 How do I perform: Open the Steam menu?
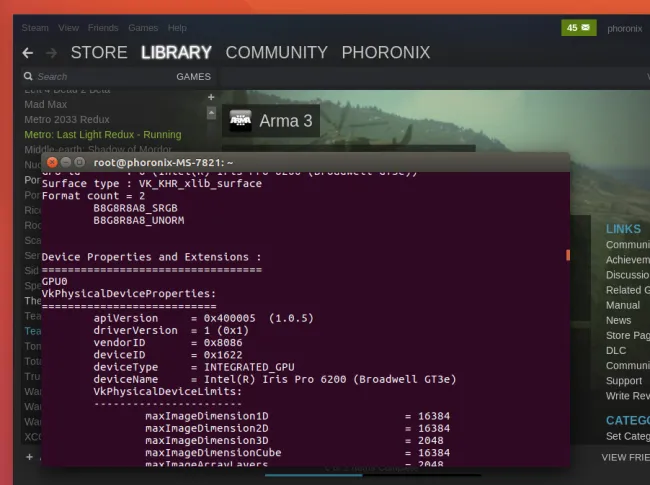(x=36, y=28)
